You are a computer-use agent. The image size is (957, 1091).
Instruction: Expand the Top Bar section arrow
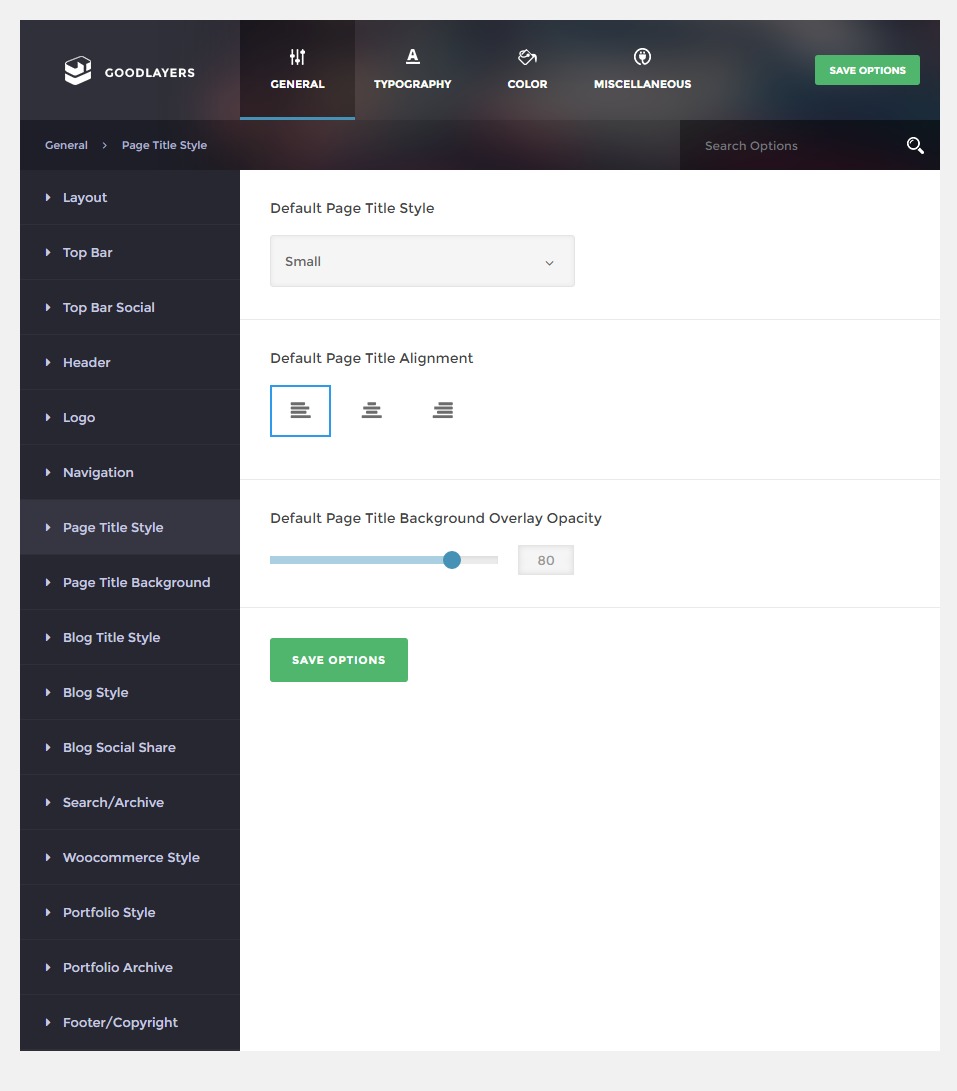pos(48,253)
